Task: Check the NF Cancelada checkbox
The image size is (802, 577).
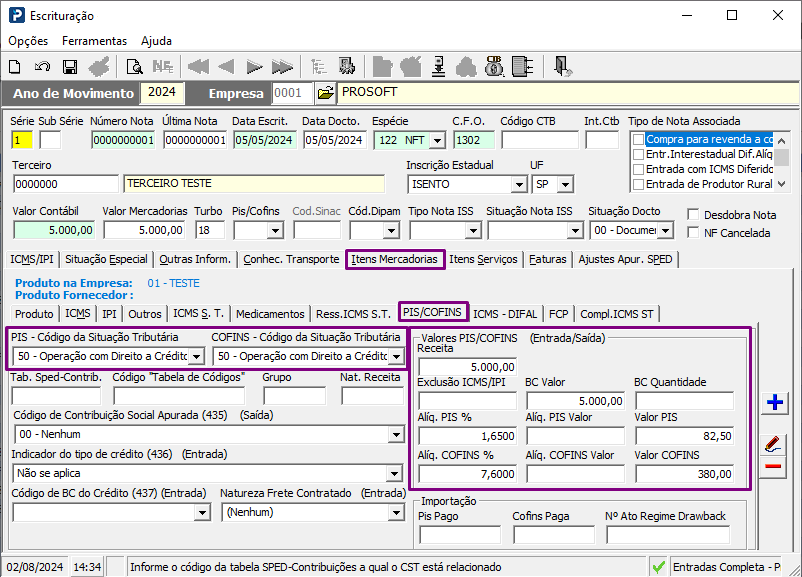Action: (694, 233)
